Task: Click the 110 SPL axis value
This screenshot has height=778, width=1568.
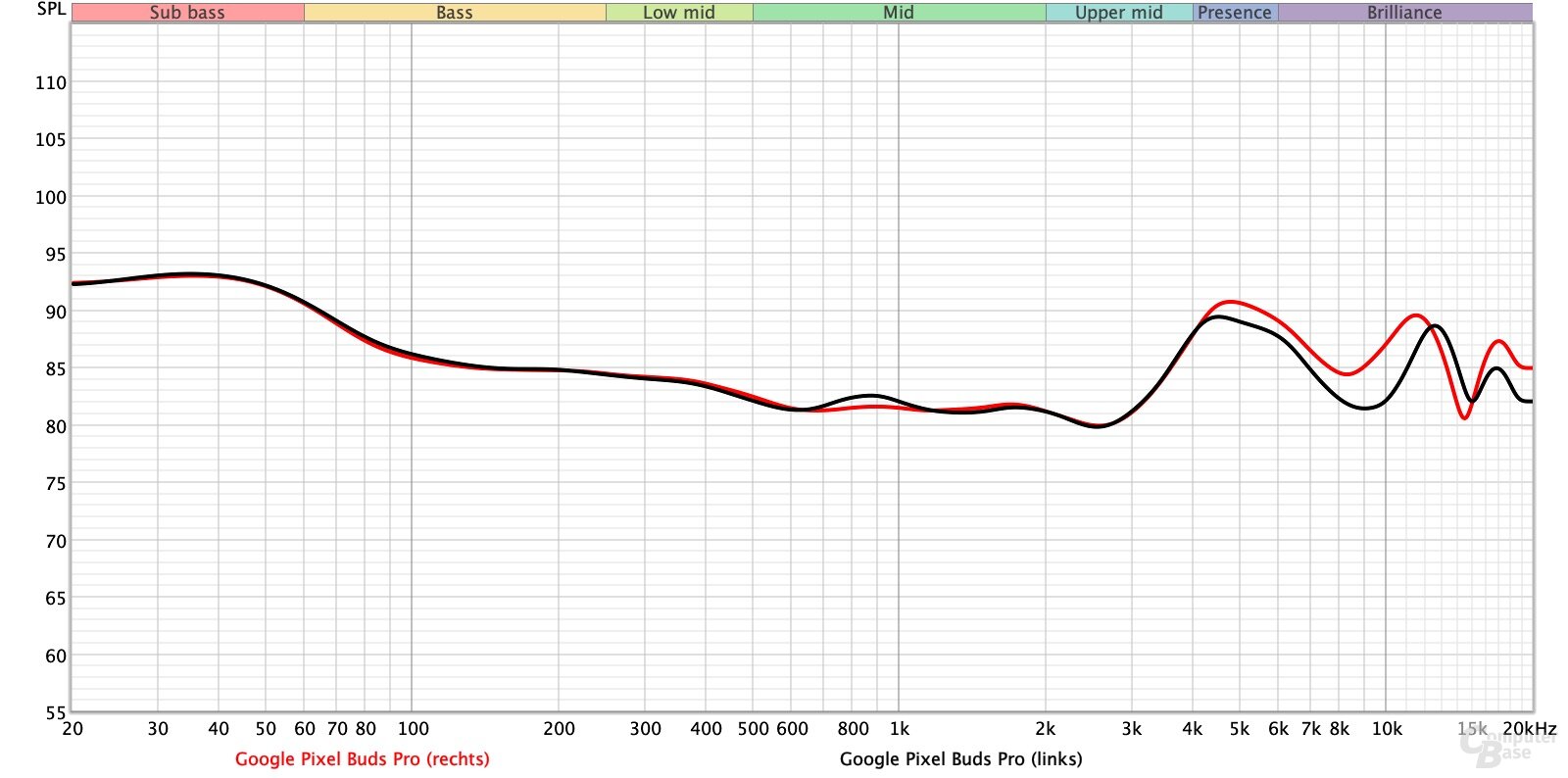Action: click(x=51, y=83)
